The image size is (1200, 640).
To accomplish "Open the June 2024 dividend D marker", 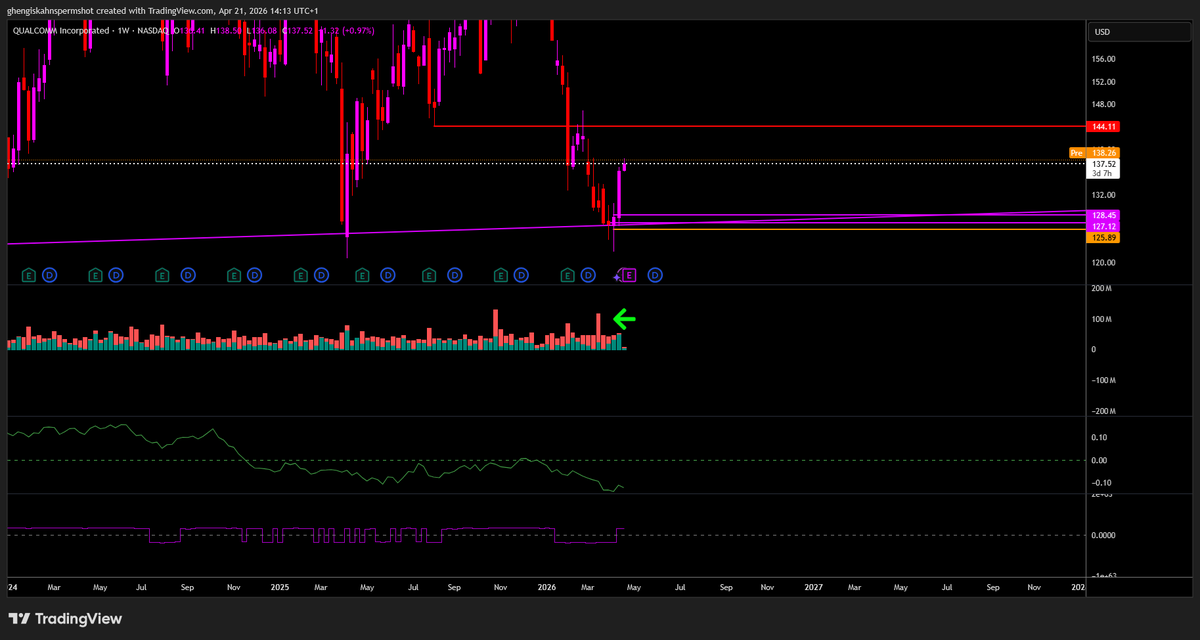I will point(116,274).
